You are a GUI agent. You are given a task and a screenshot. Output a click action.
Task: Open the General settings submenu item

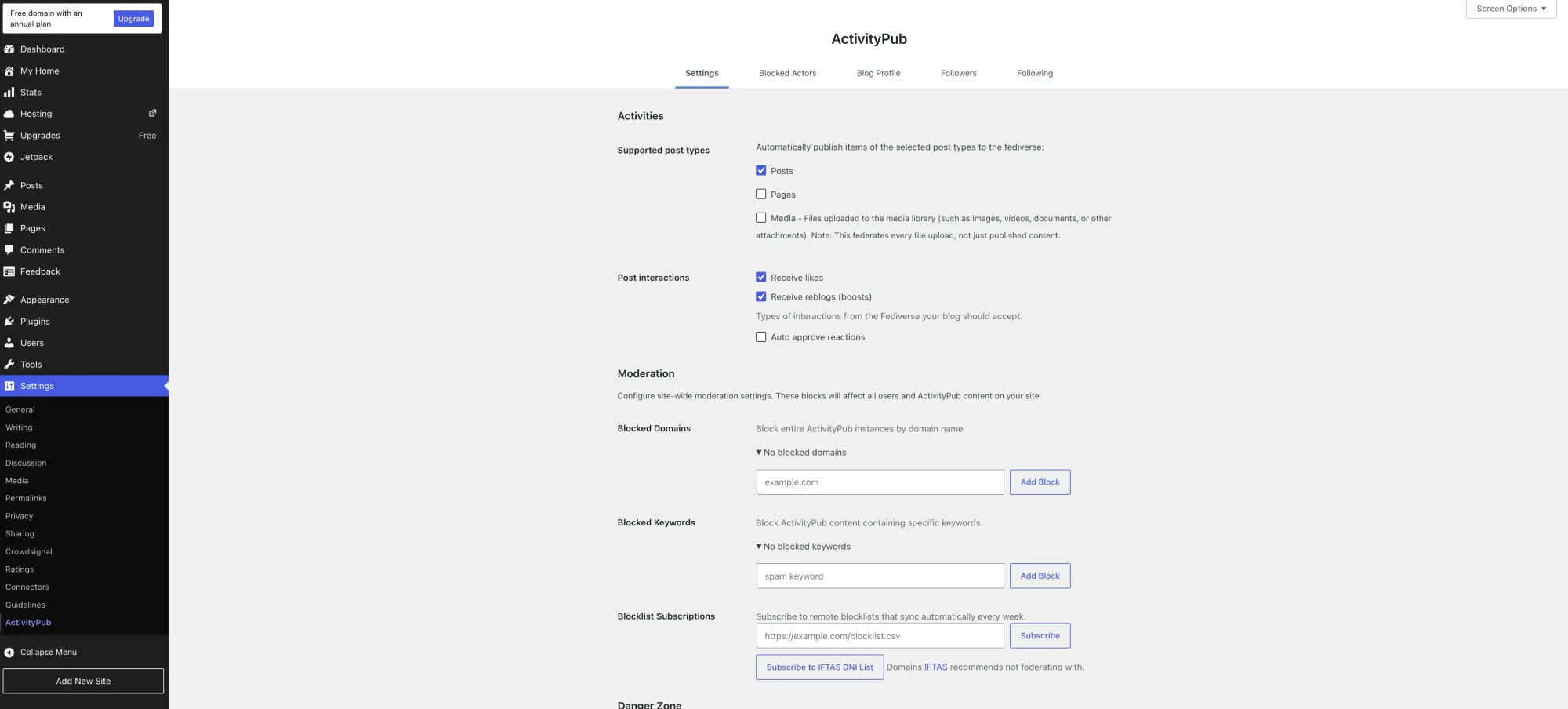tap(20, 409)
